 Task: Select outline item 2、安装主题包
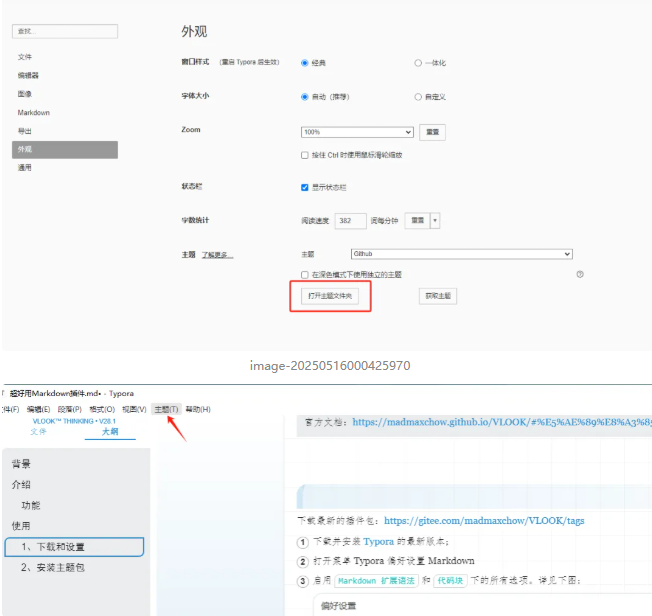click(53, 567)
